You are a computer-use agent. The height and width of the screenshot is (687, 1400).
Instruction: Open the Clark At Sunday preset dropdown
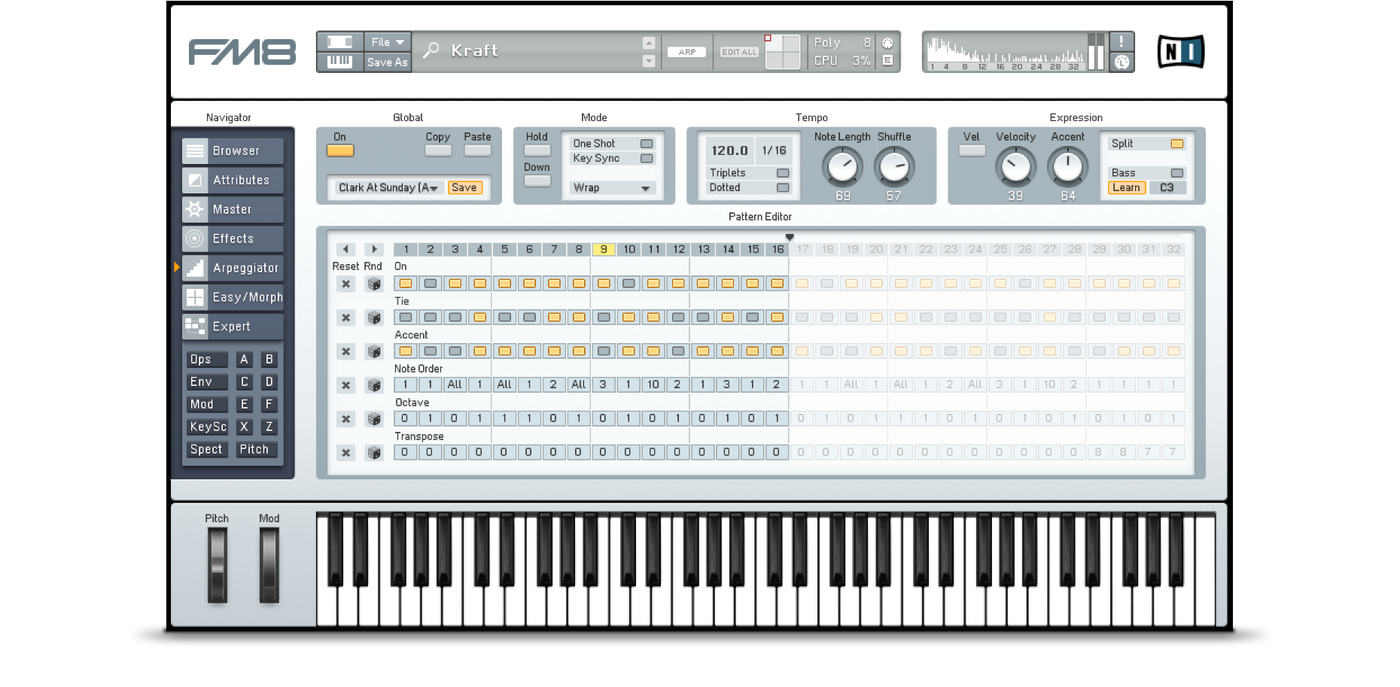(389, 188)
